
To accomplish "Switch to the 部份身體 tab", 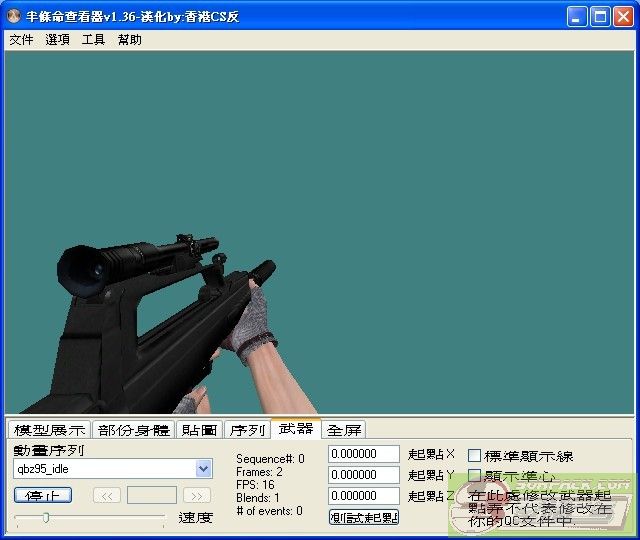I will tap(133, 430).
